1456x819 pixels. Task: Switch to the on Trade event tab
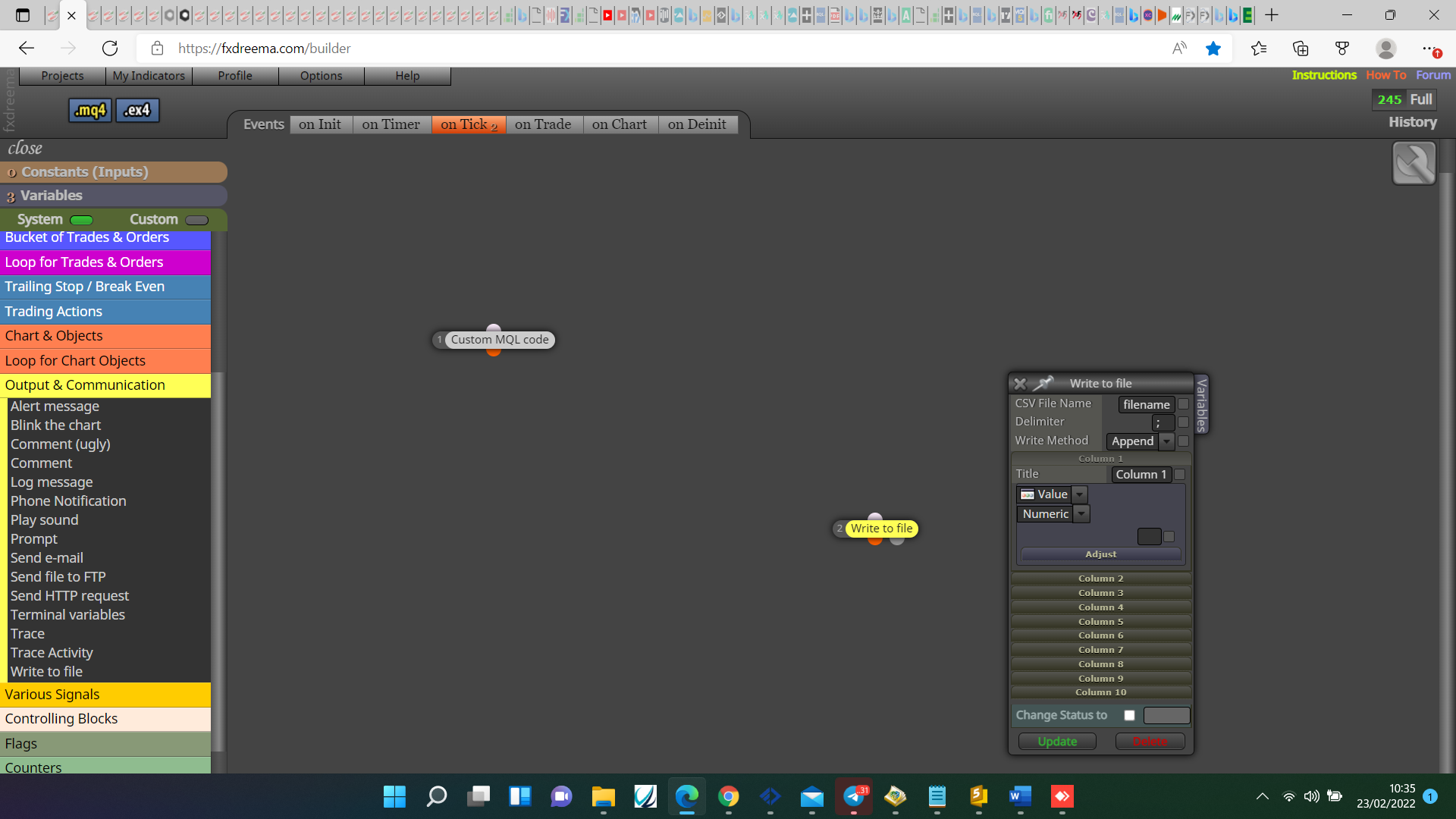(x=543, y=124)
